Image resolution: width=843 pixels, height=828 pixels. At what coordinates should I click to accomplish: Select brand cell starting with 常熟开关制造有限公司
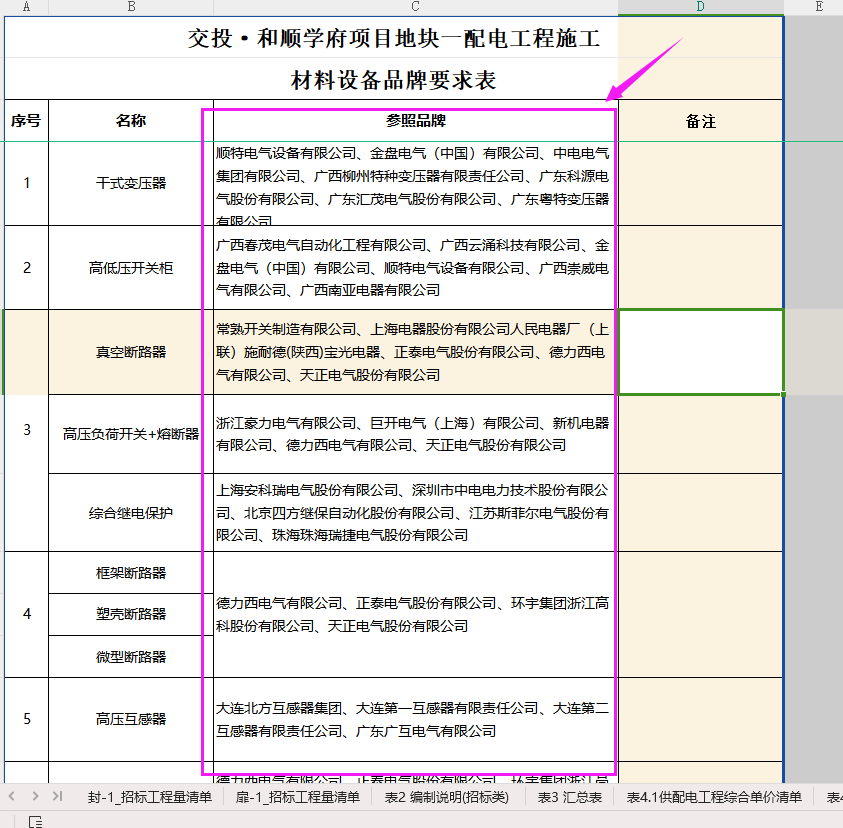[x=416, y=352]
